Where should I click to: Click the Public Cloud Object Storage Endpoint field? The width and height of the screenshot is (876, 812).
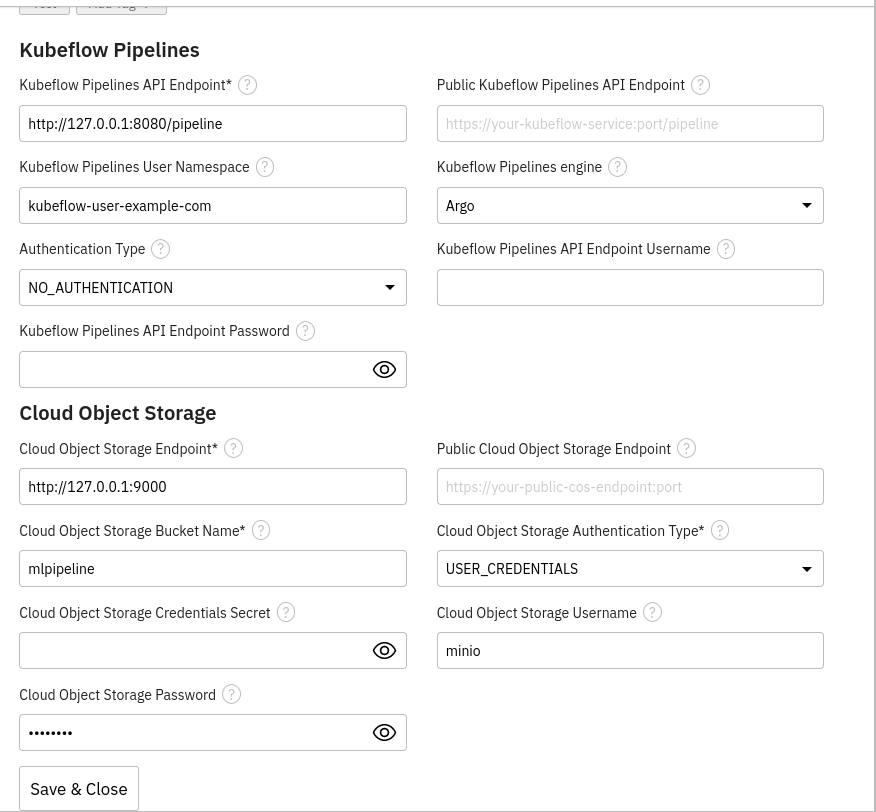[630, 487]
